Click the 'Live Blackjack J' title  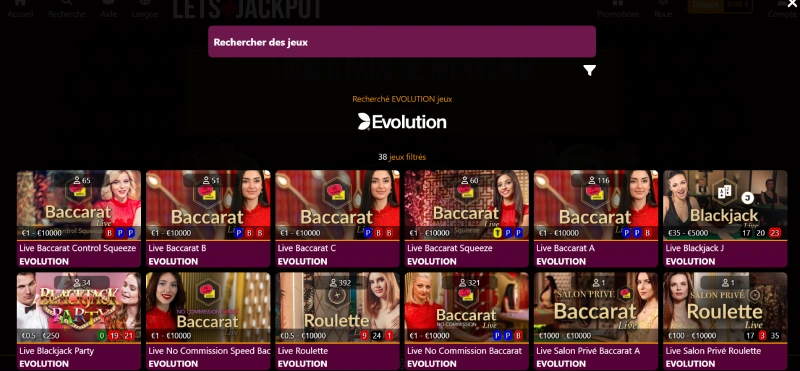(694, 249)
